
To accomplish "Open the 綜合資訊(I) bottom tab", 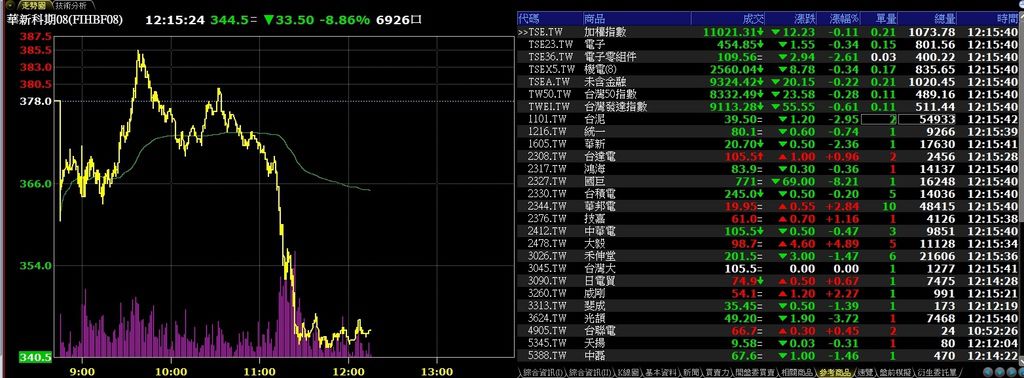I will click(542, 373).
